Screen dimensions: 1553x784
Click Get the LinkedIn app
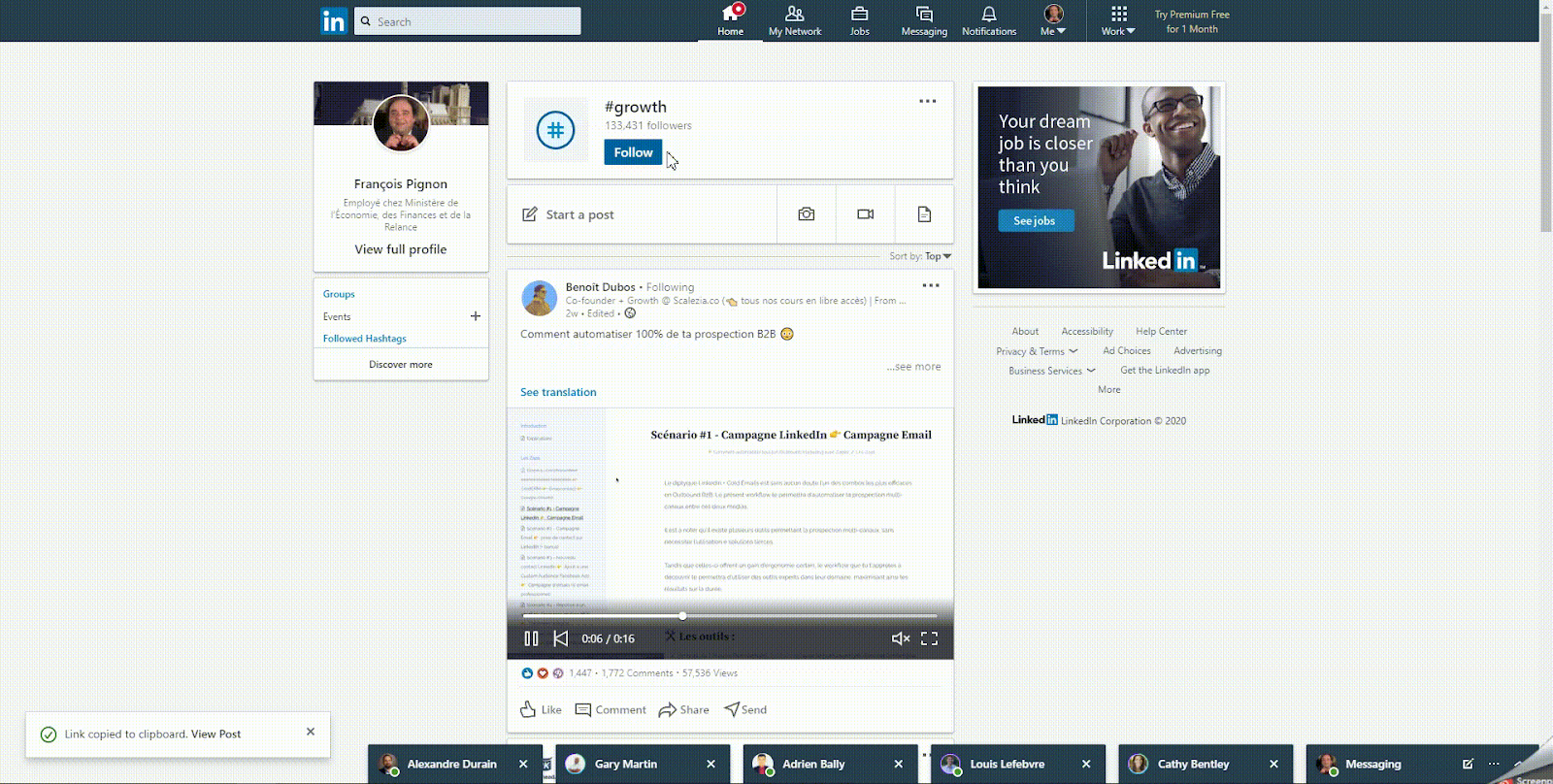[1165, 371]
